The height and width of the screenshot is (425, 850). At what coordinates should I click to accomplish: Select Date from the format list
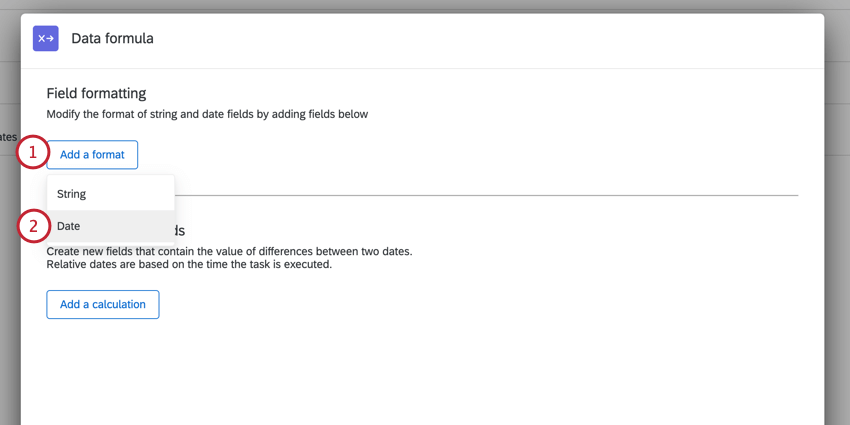[69, 226]
